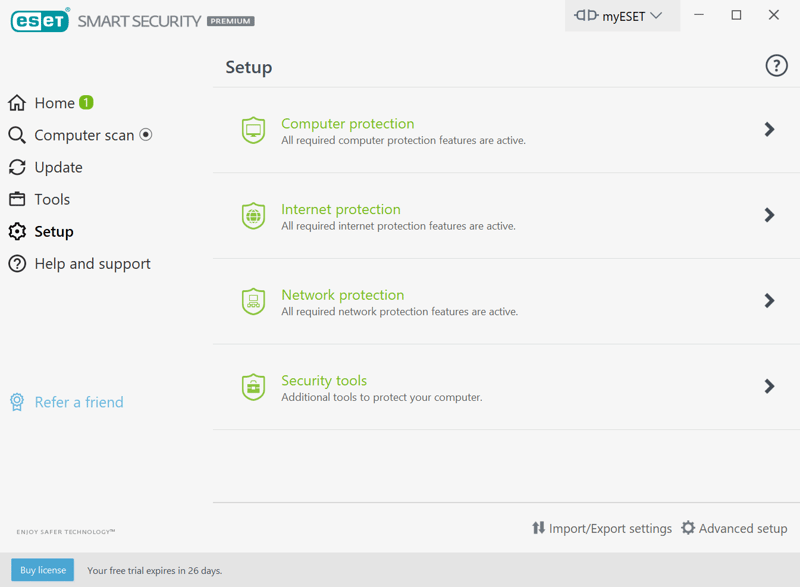Screen dimensions: 800x587
Task: Expand Security tools with its chevron
Action: (769, 387)
